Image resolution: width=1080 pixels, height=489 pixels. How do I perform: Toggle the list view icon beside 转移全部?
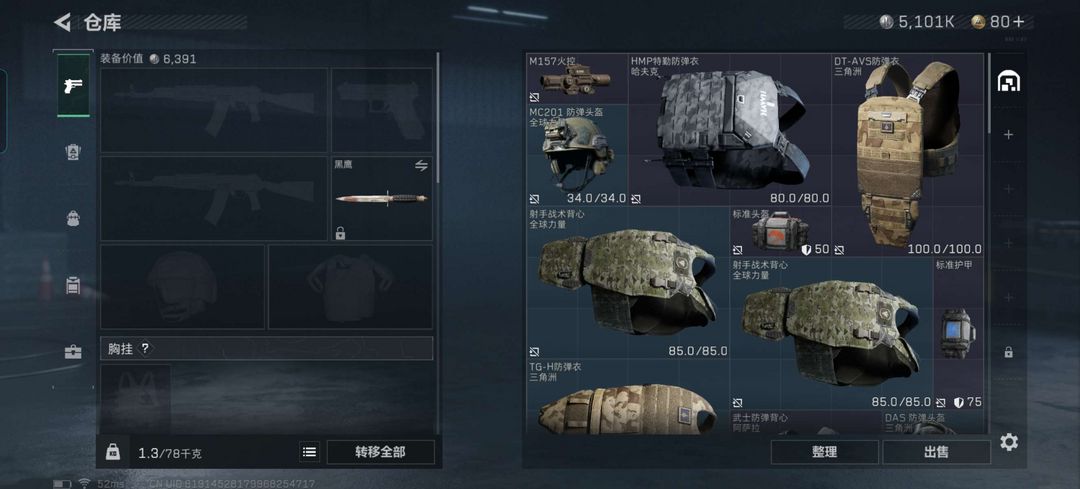[310, 452]
